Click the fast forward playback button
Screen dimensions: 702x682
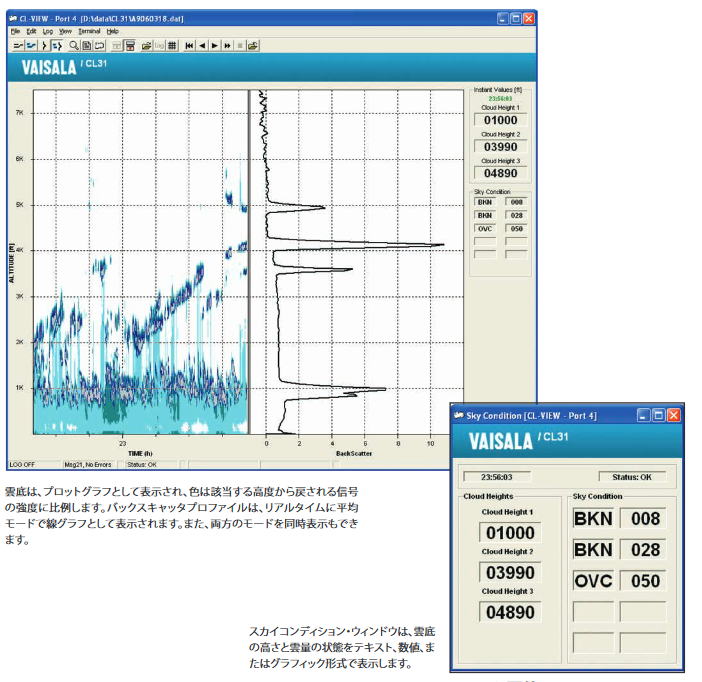(227, 46)
